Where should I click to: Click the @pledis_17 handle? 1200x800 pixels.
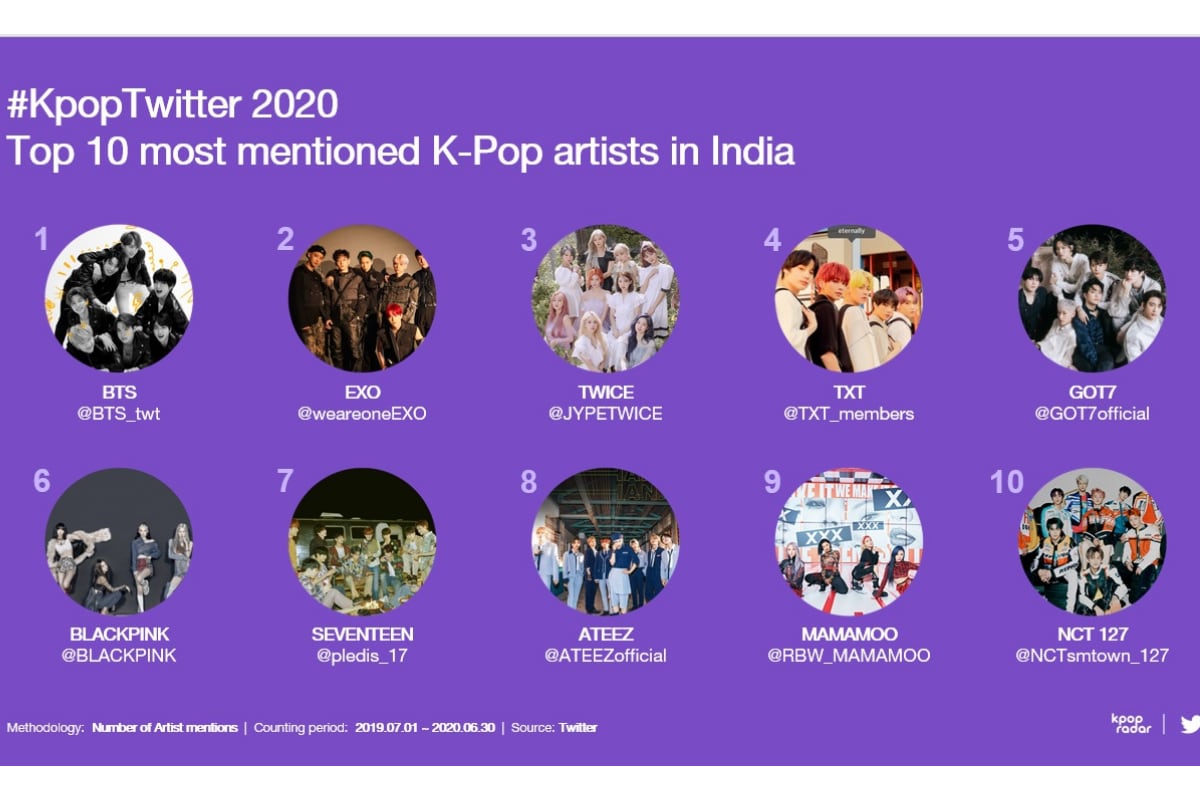362,656
